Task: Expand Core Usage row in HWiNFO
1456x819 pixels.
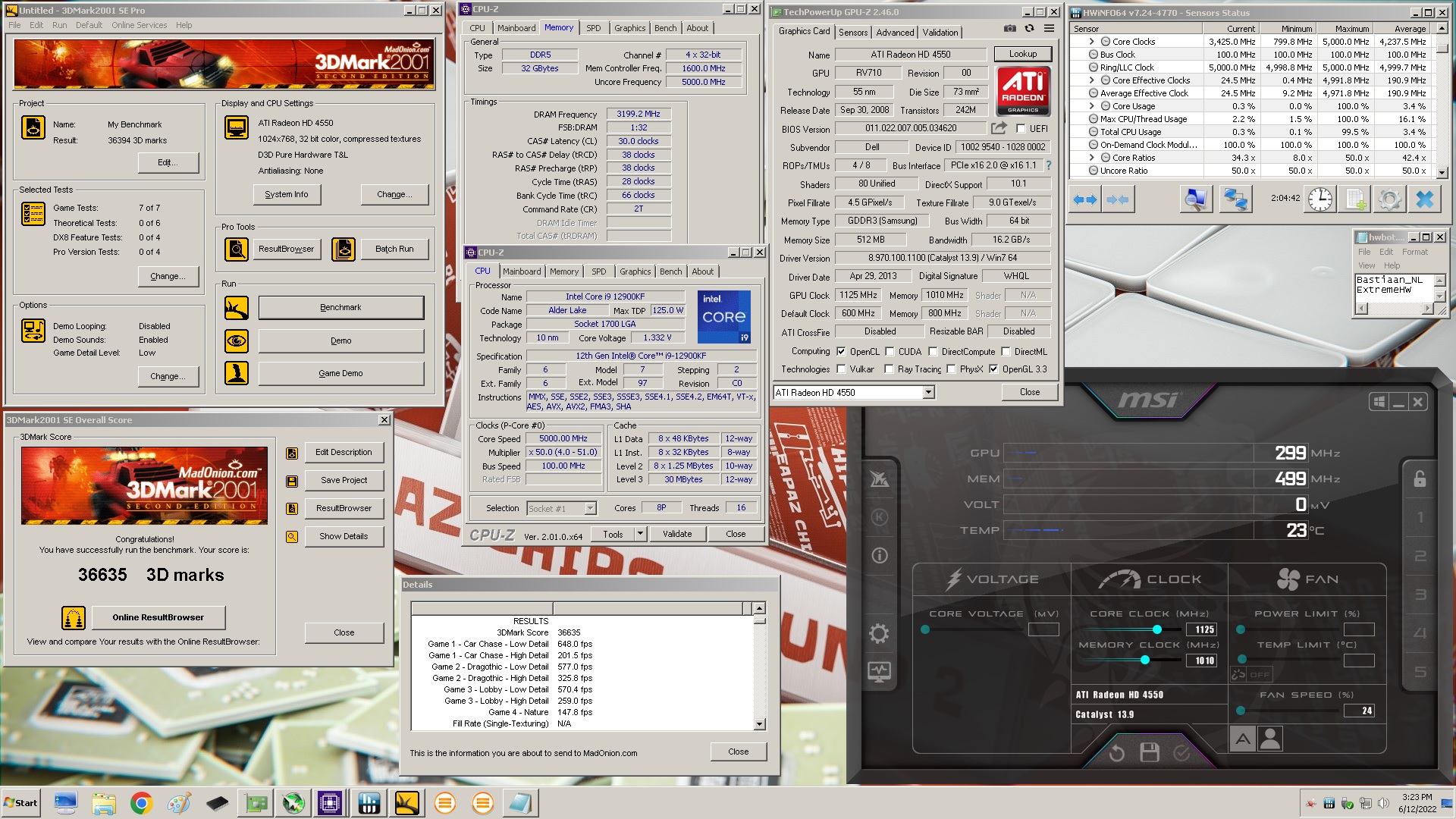Action: 1091,106
